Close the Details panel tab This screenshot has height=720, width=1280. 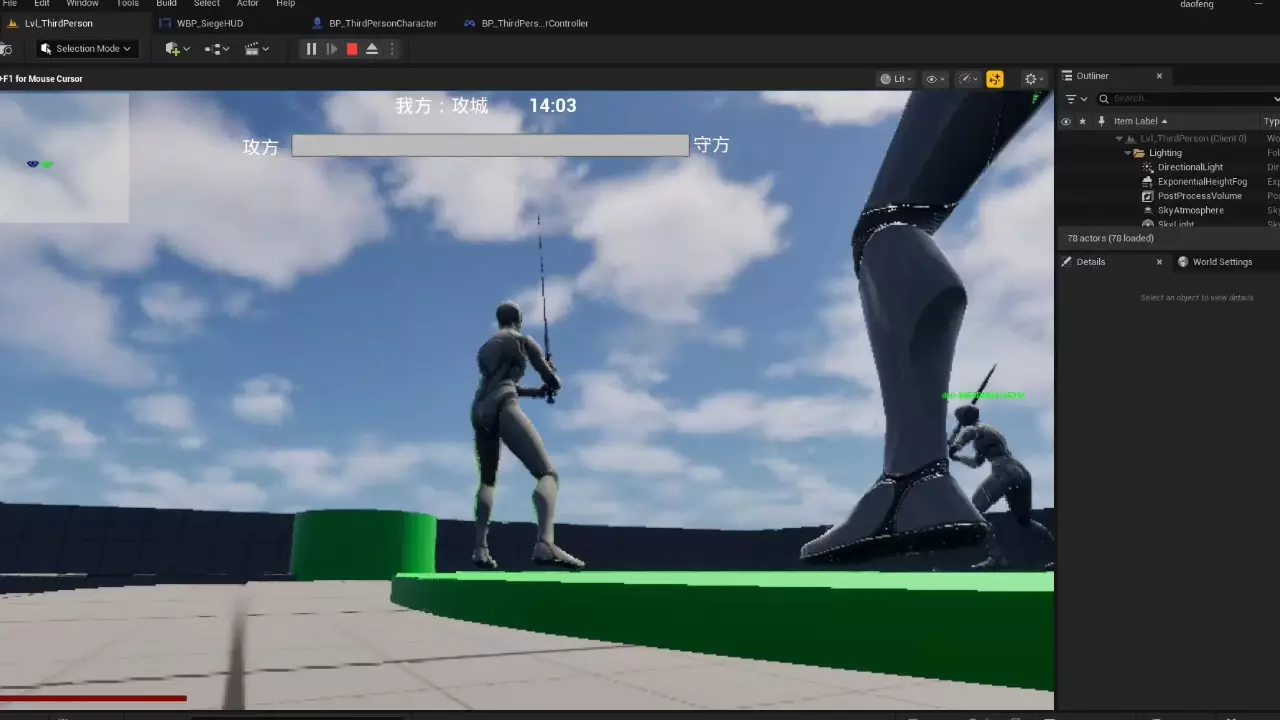coord(1159,262)
